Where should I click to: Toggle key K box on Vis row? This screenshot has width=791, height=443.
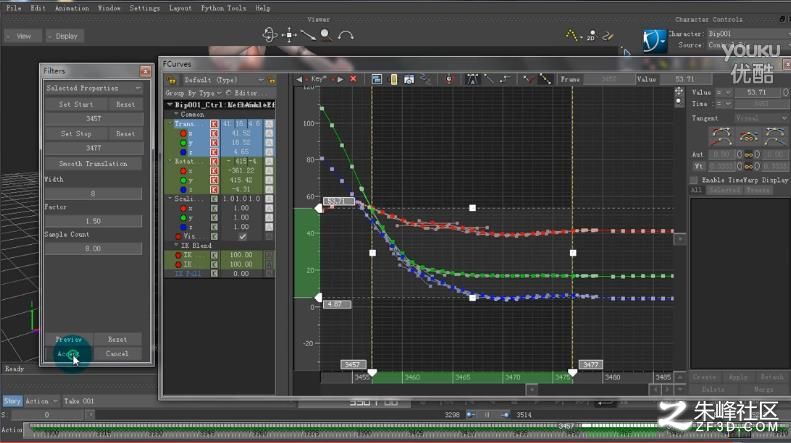pyautogui.click(x=214, y=236)
